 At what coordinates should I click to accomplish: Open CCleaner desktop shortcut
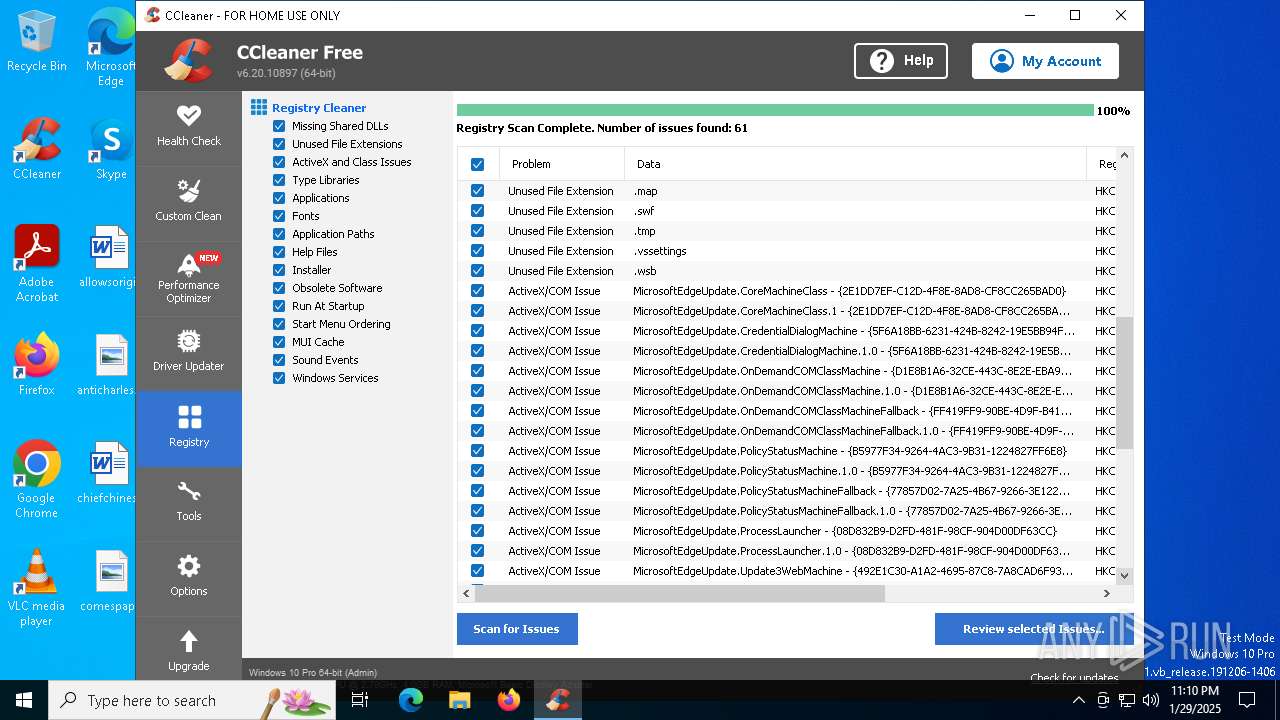37,148
